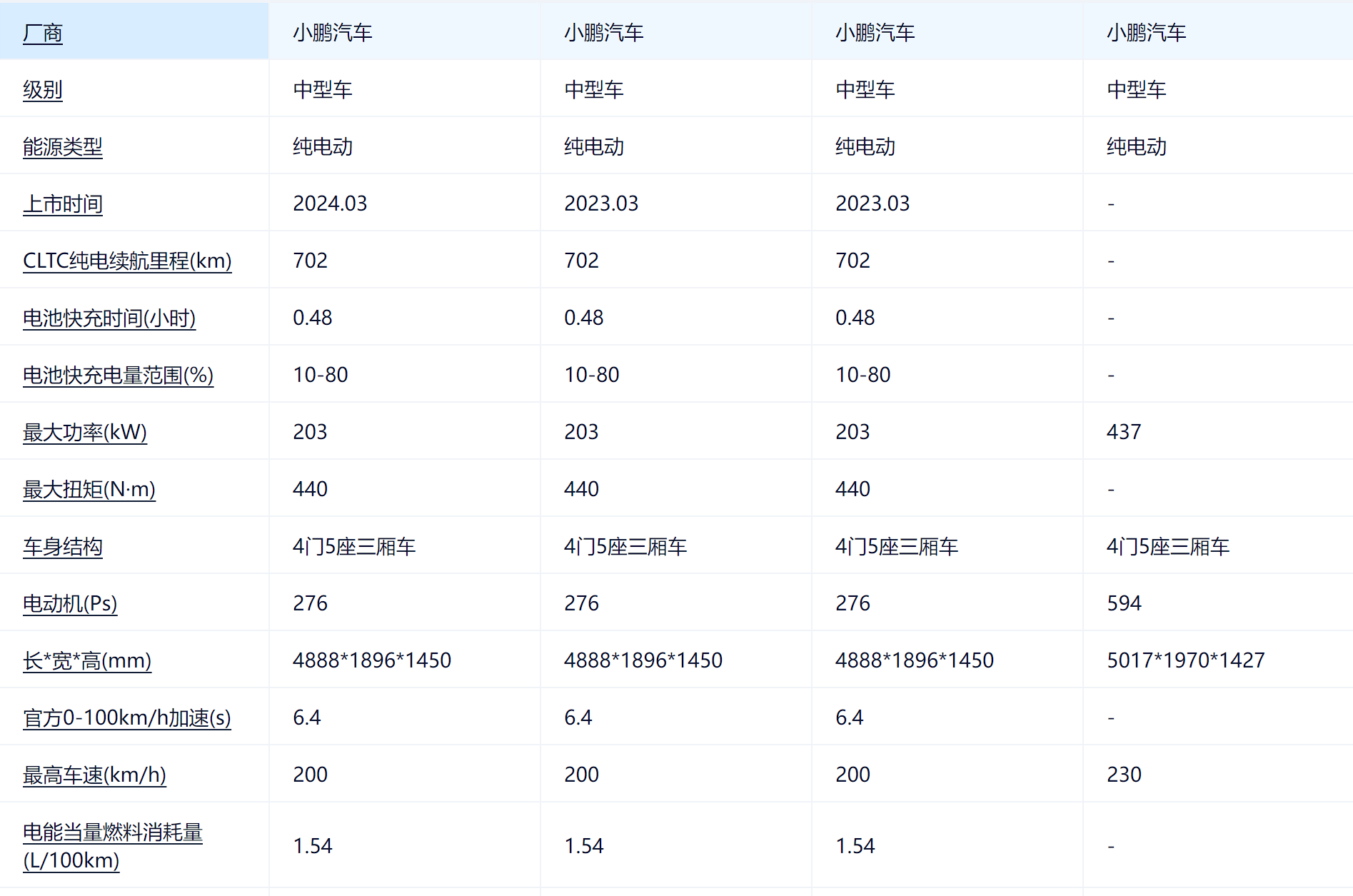The image size is (1353, 896).
Task: Click the 电能当量燃料消耗量 link
Action: (113, 846)
